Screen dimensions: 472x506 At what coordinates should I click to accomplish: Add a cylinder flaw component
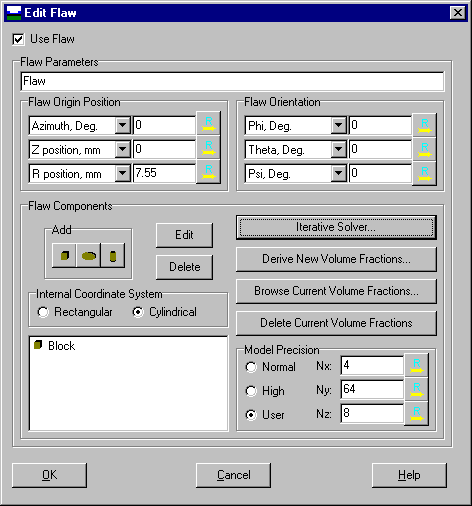[113, 255]
